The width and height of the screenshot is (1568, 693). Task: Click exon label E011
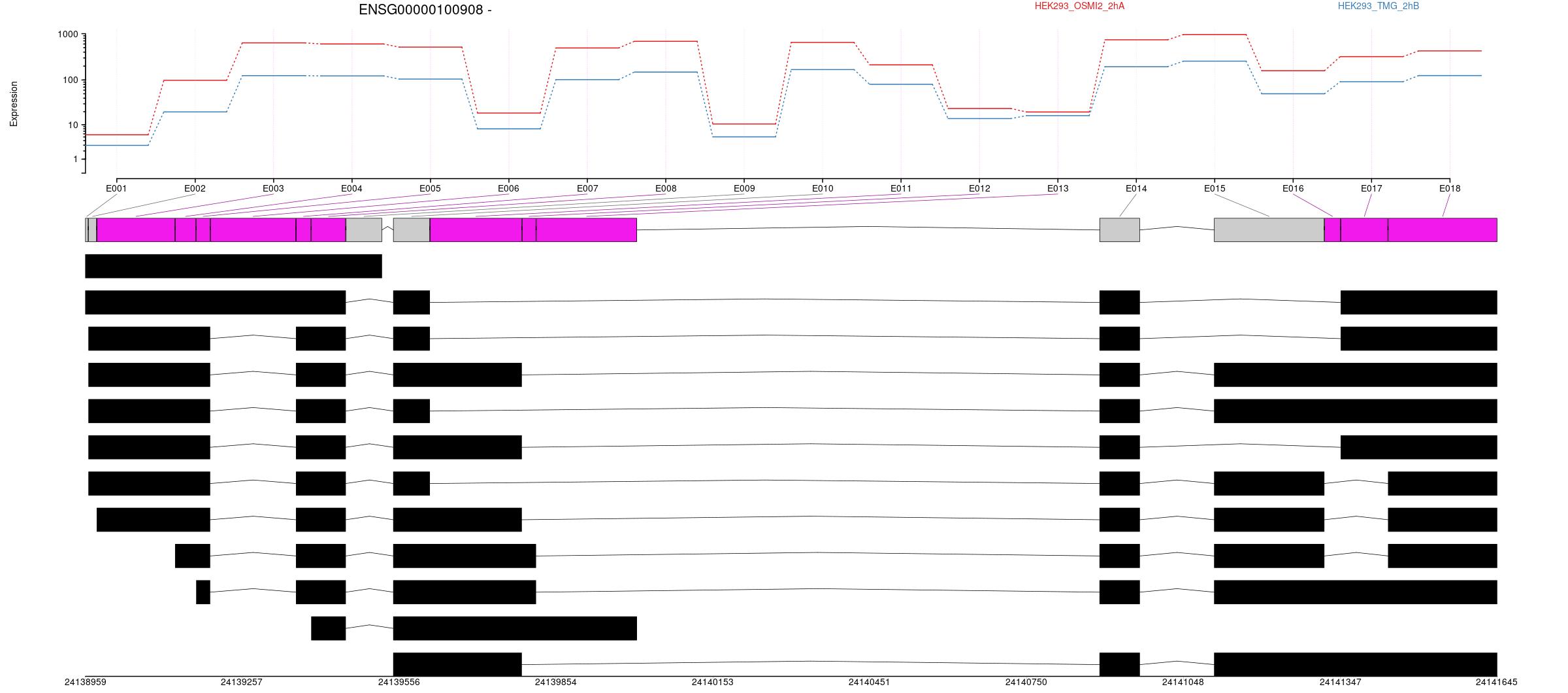pos(901,188)
